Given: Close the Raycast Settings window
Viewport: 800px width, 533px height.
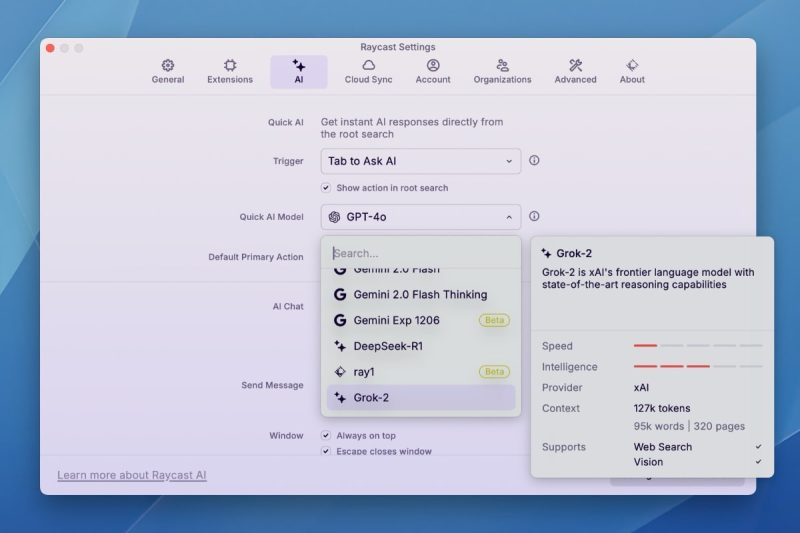Looking at the screenshot, I should click(x=50, y=48).
